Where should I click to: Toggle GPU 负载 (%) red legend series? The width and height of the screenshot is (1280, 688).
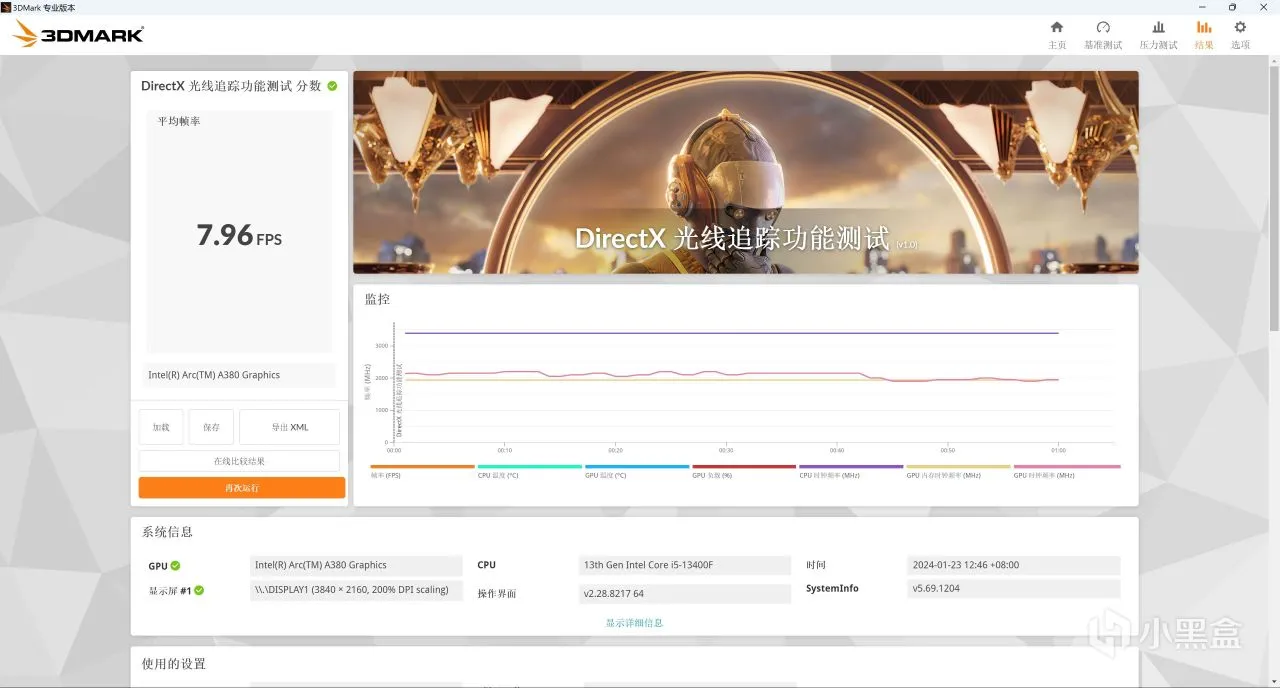tap(744, 470)
